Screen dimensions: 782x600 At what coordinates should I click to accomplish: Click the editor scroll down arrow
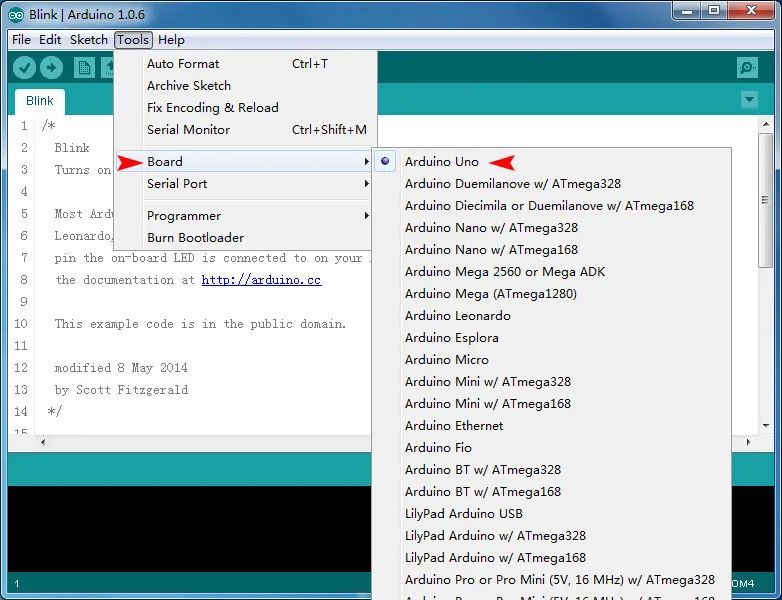coord(766,425)
